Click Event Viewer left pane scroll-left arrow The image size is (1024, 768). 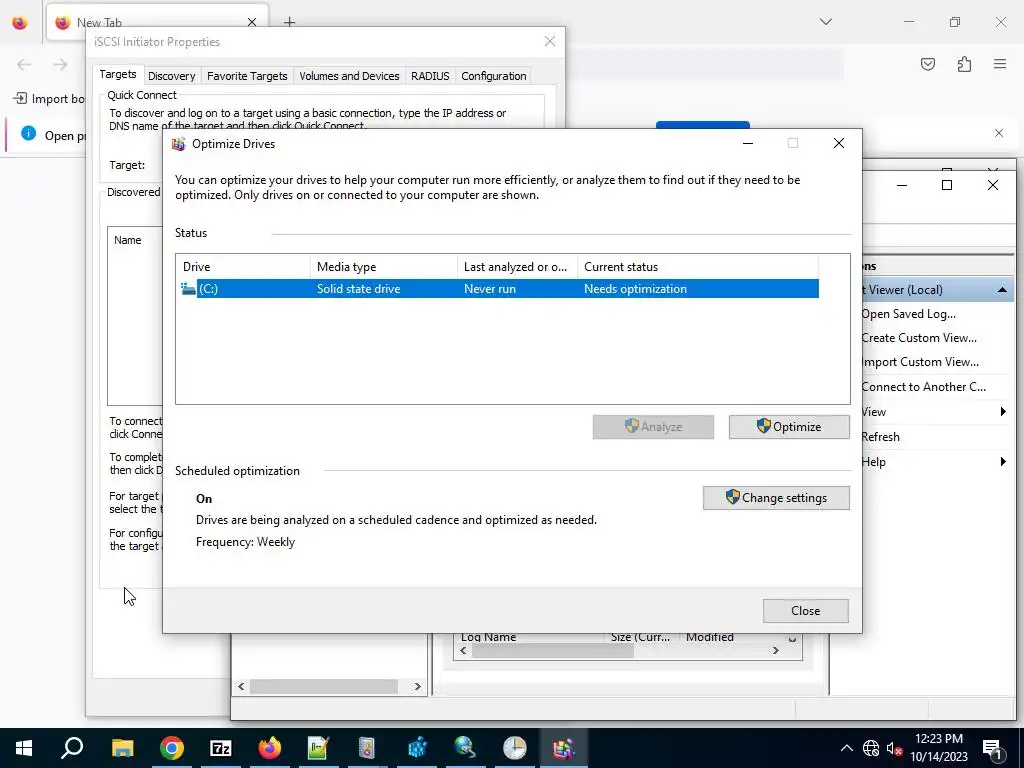coord(241,686)
